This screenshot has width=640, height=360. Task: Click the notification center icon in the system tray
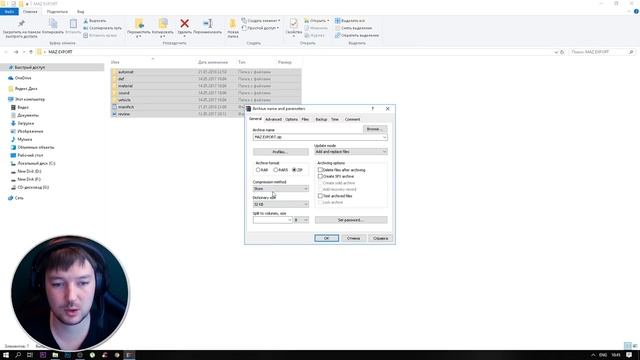pyautogui.click(x=629, y=355)
